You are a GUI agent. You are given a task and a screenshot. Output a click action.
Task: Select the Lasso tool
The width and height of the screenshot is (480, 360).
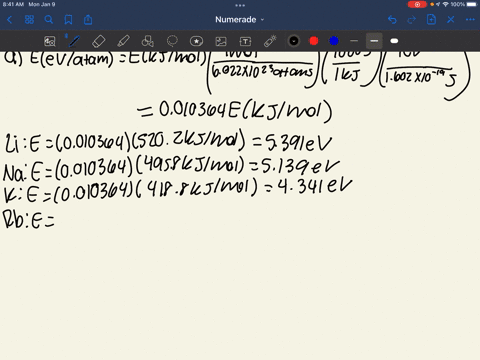coord(172,41)
